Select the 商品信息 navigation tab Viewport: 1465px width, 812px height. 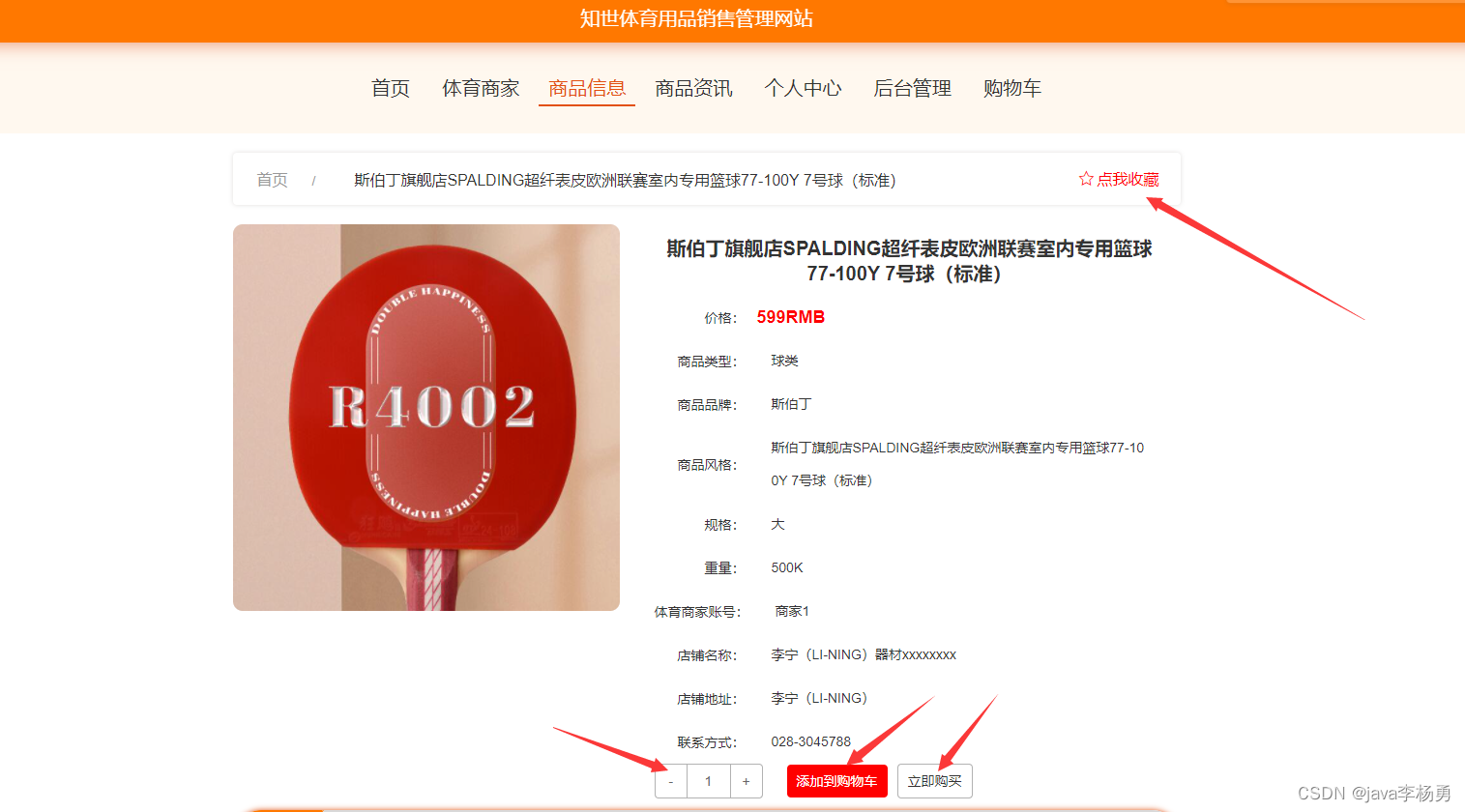(x=587, y=88)
